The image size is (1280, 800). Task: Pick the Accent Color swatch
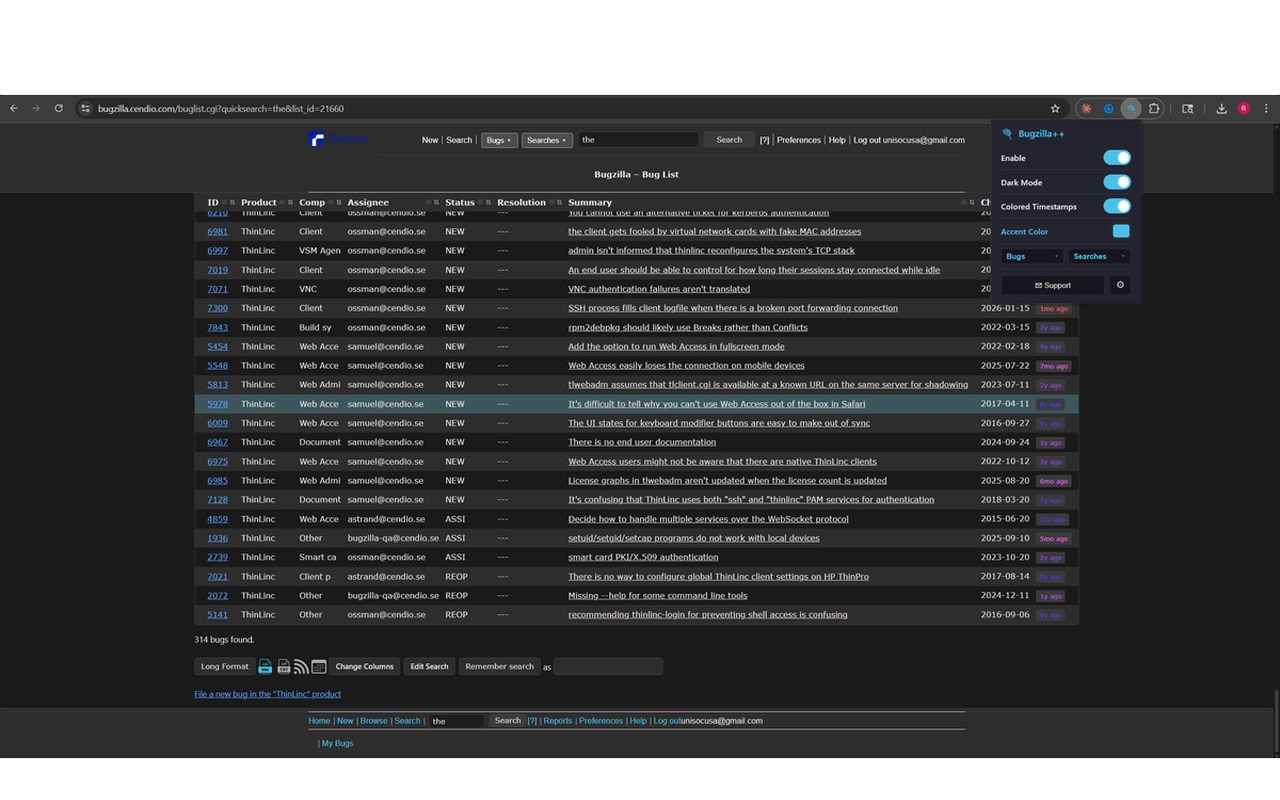(x=1121, y=231)
